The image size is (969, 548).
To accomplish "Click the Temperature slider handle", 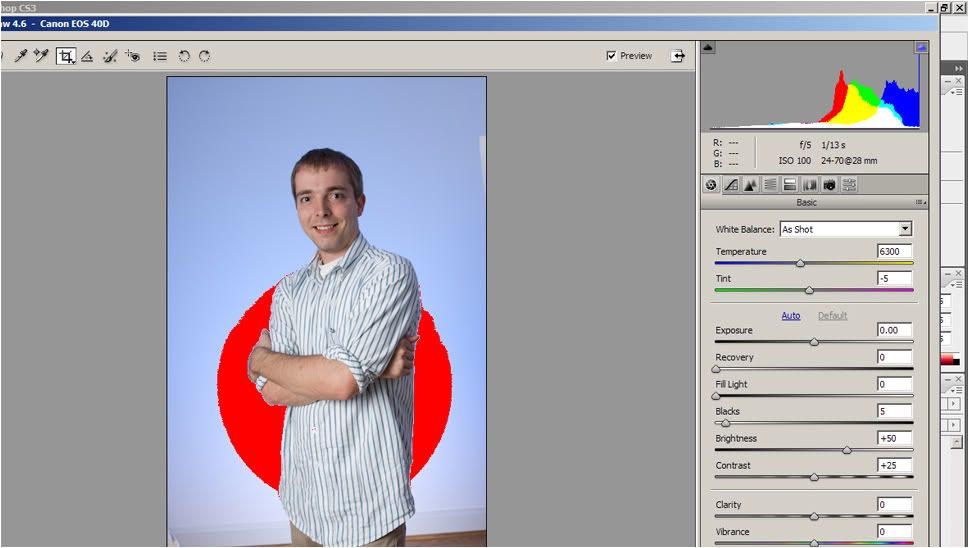I will coord(800,263).
